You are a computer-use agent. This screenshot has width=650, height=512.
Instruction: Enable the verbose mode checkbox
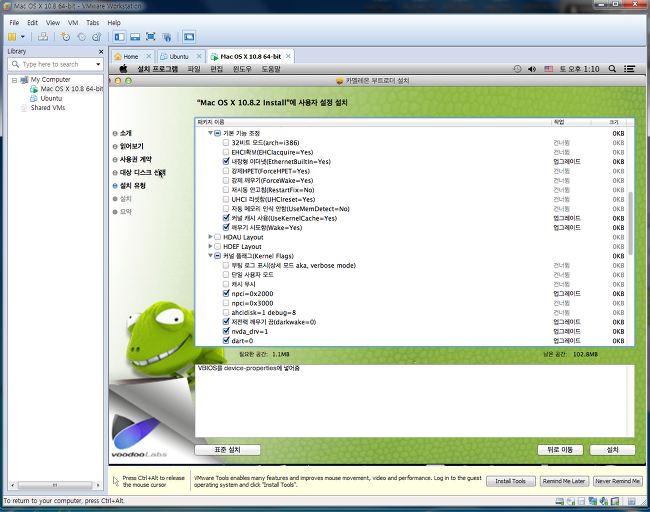coord(226,265)
